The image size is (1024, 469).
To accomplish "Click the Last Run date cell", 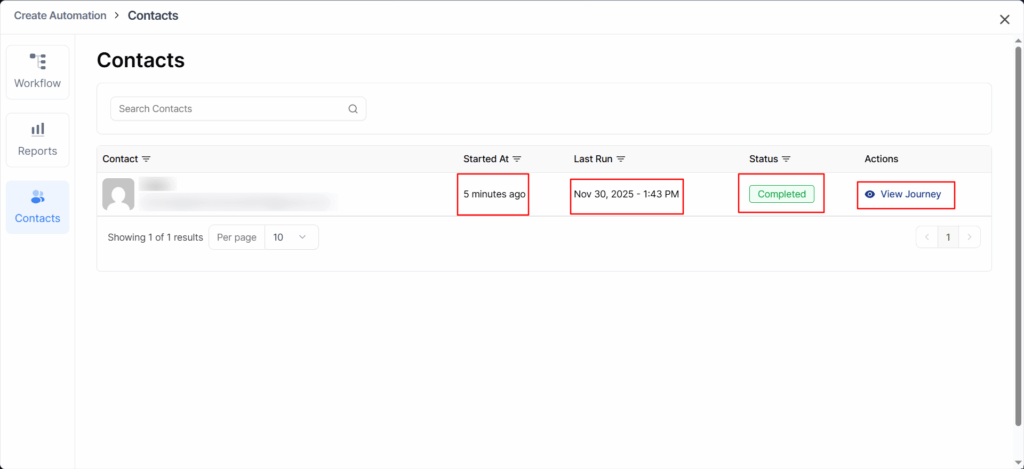I will pos(626,194).
